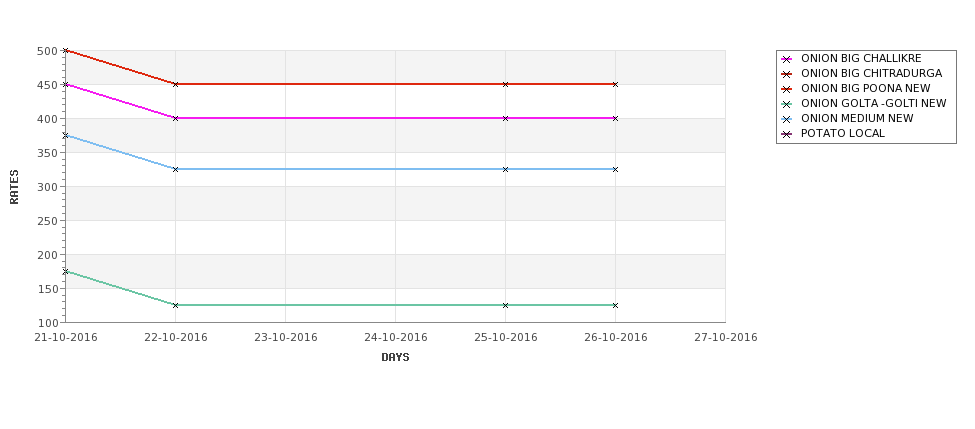
Task: Click the ONION BIG CHITRADURGA legend marker
Action: pyautogui.click(x=787, y=74)
